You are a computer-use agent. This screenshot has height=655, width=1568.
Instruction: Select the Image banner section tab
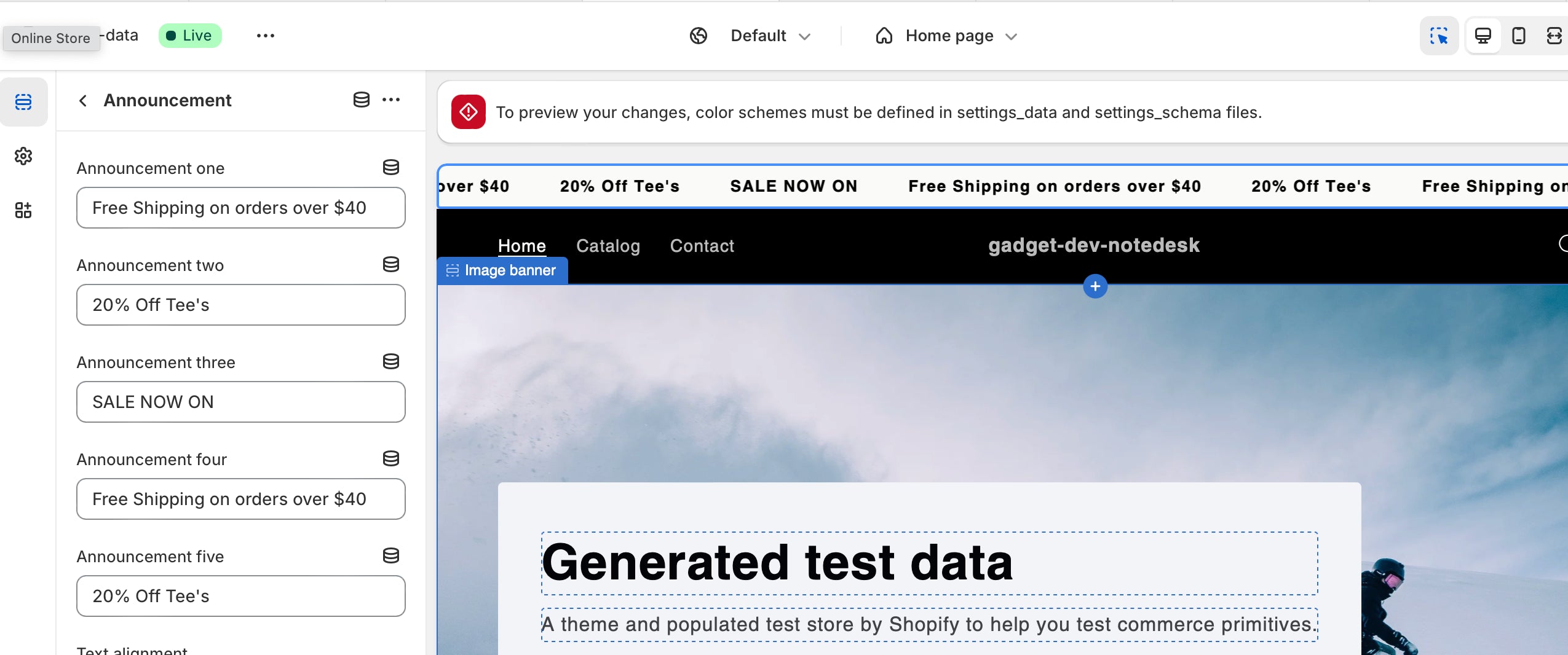click(502, 270)
